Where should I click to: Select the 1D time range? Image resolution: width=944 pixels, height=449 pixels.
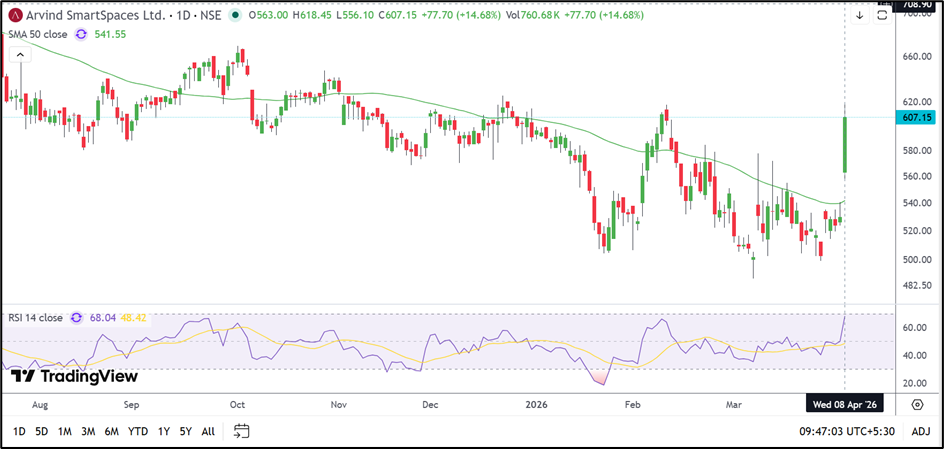click(x=19, y=431)
